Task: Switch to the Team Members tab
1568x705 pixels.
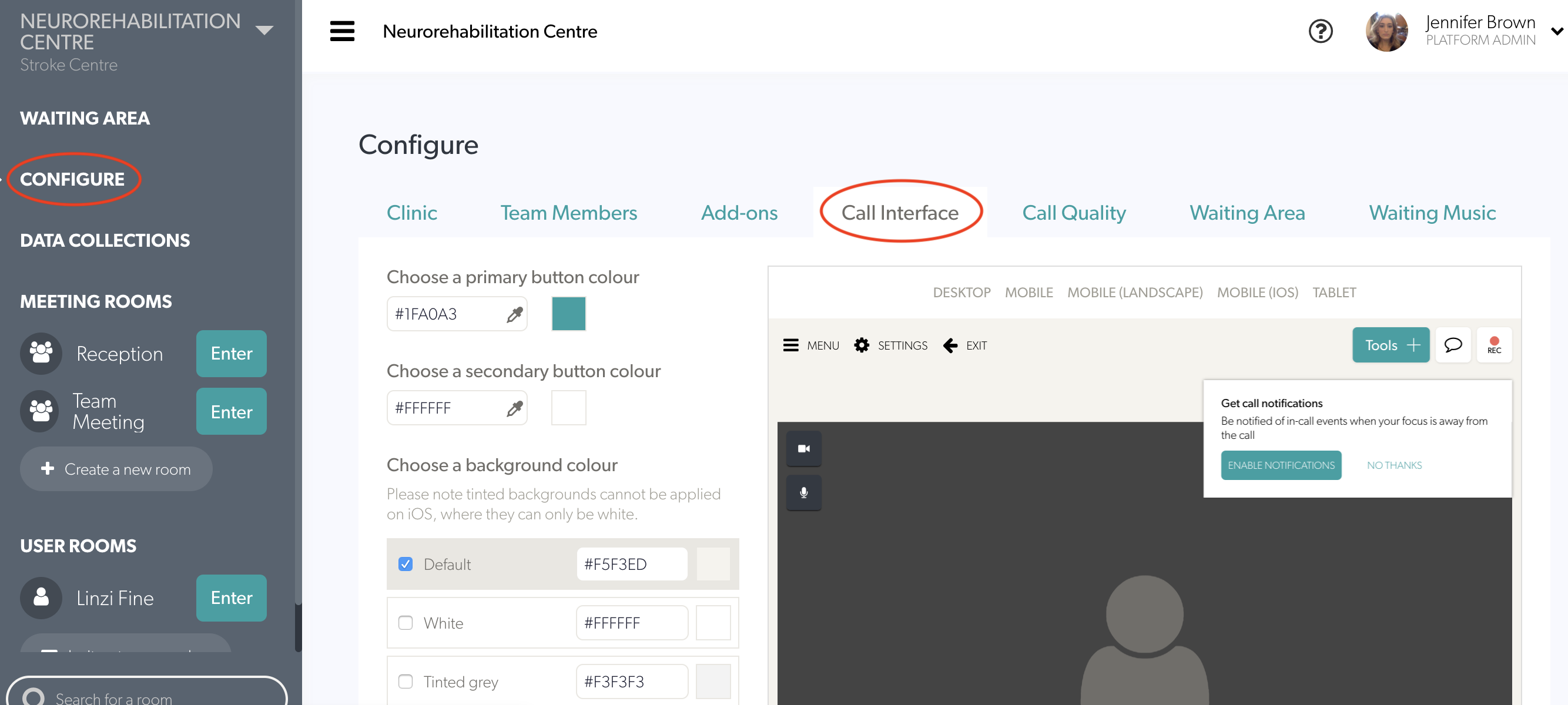Action: [568, 212]
